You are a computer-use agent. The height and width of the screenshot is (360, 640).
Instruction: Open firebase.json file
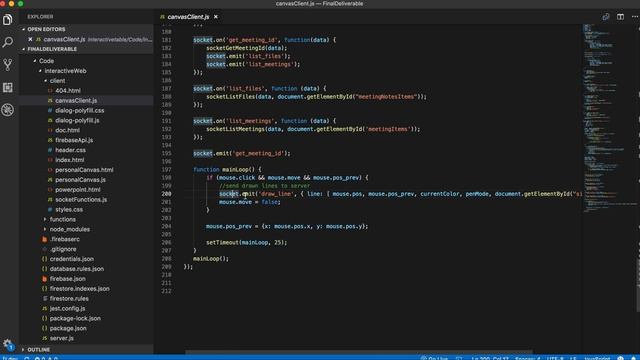click(67, 279)
